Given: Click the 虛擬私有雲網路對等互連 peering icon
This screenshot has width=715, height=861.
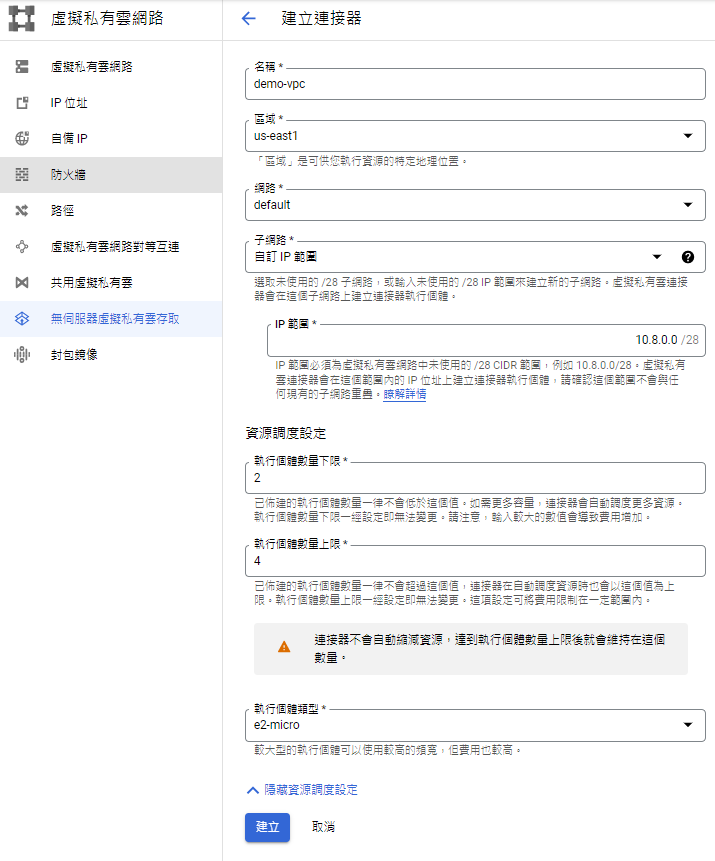Looking at the screenshot, I should [22, 247].
